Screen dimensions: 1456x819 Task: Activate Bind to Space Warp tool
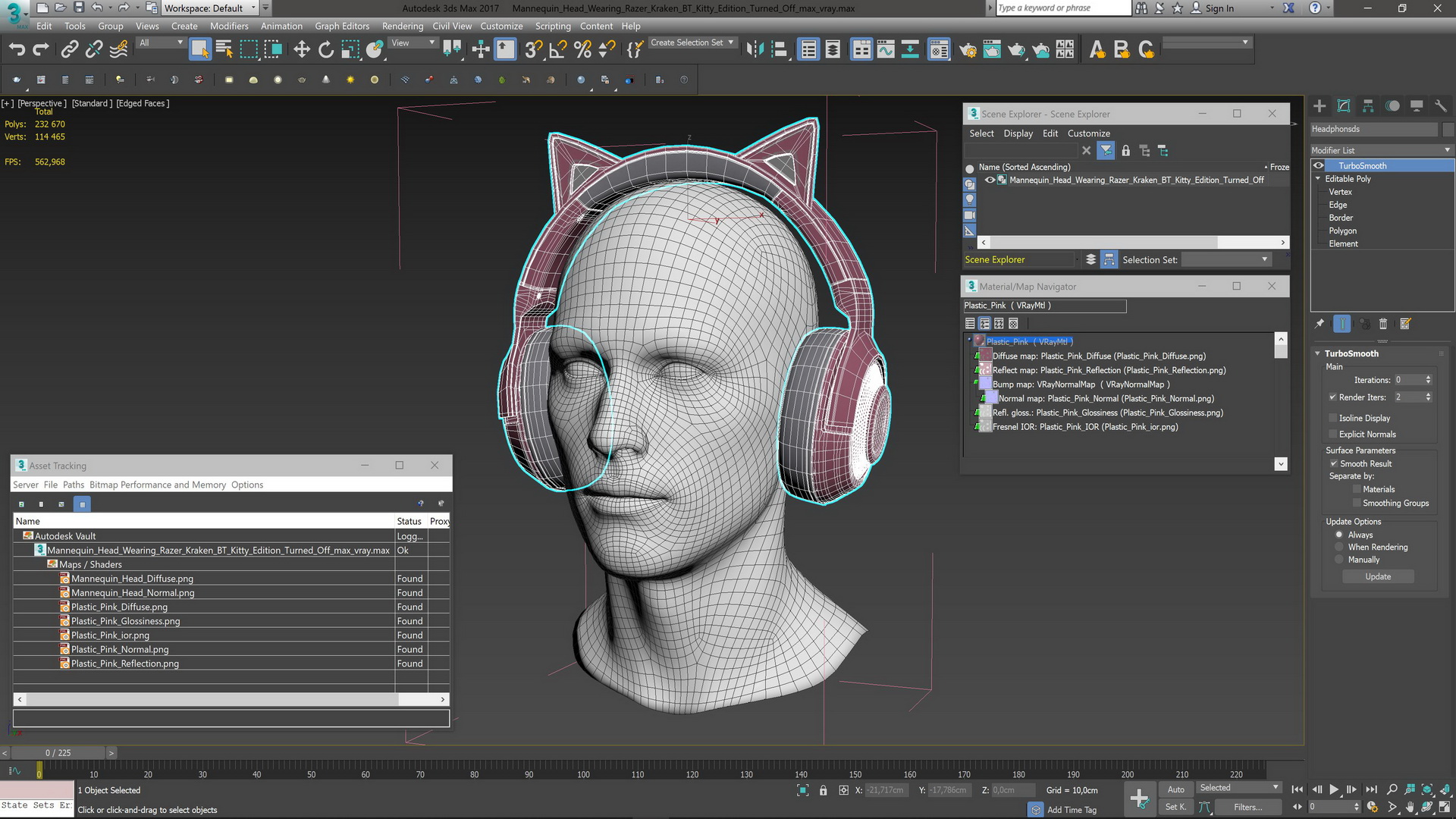tap(119, 50)
